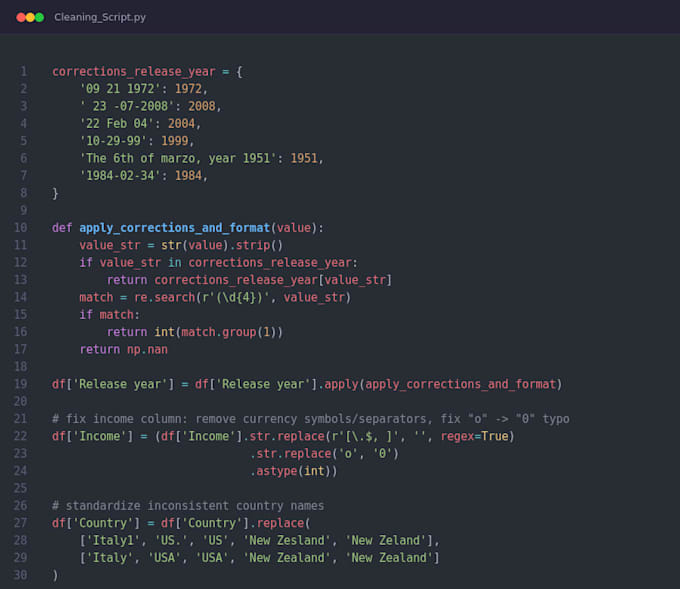680x589 pixels.
Task: Click the value 1999 on line 5
Action: coord(174,141)
